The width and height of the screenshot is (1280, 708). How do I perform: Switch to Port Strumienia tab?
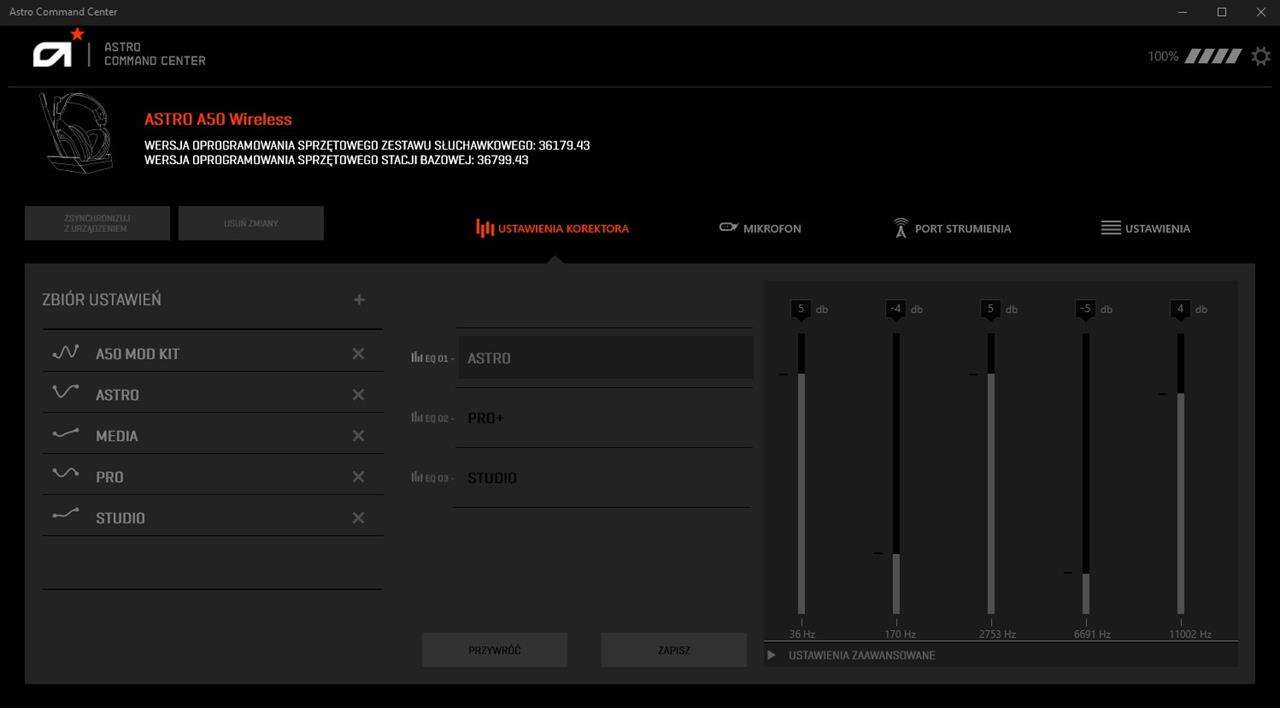tap(952, 228)
